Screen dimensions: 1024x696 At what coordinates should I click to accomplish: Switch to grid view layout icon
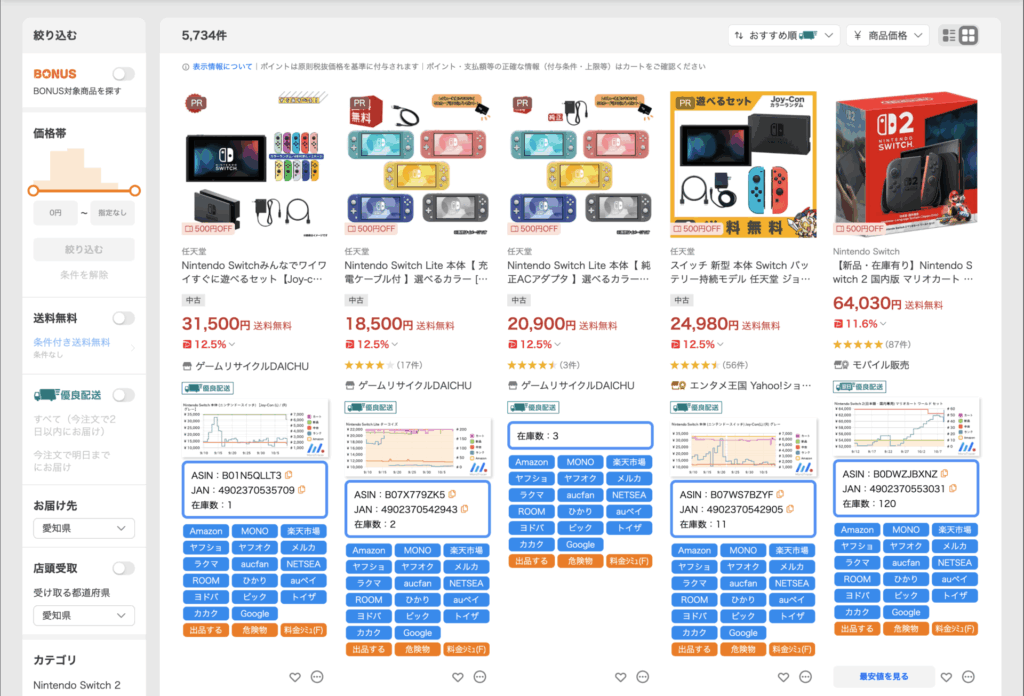click(x=969, y=36)
